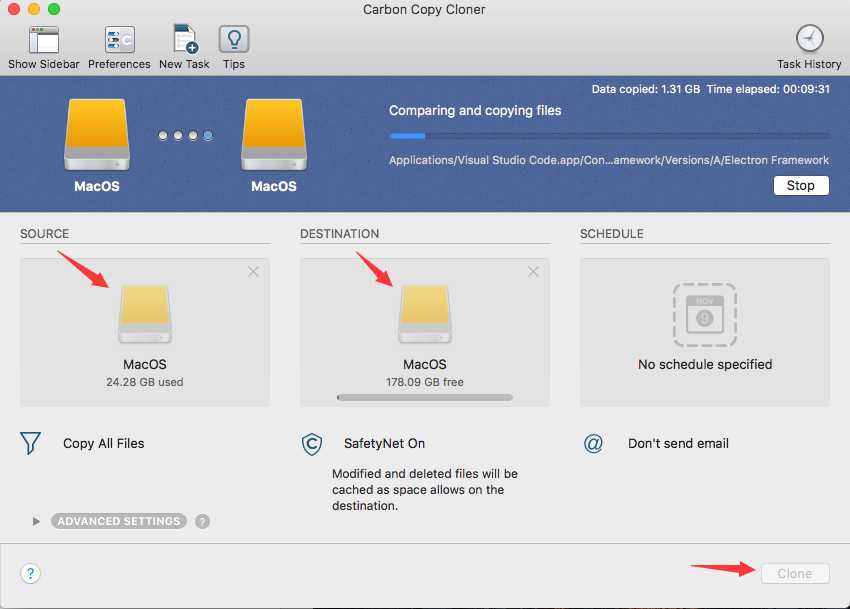This screenshot has width=850, height=609.
Task: Click the SCHEDULE section heading
Action: 611,234
